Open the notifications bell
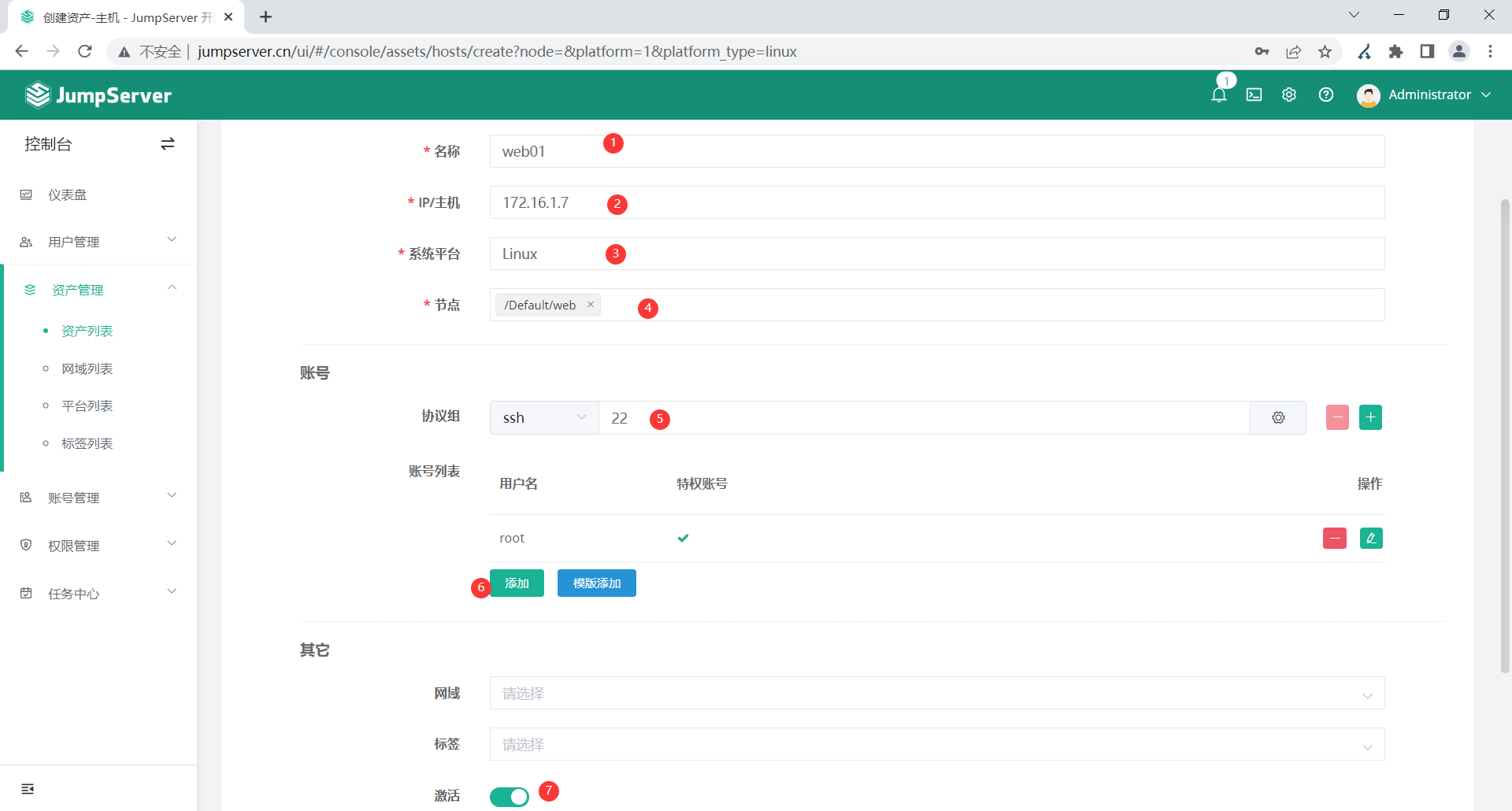1512x811 pixels. coord(1219,95)
